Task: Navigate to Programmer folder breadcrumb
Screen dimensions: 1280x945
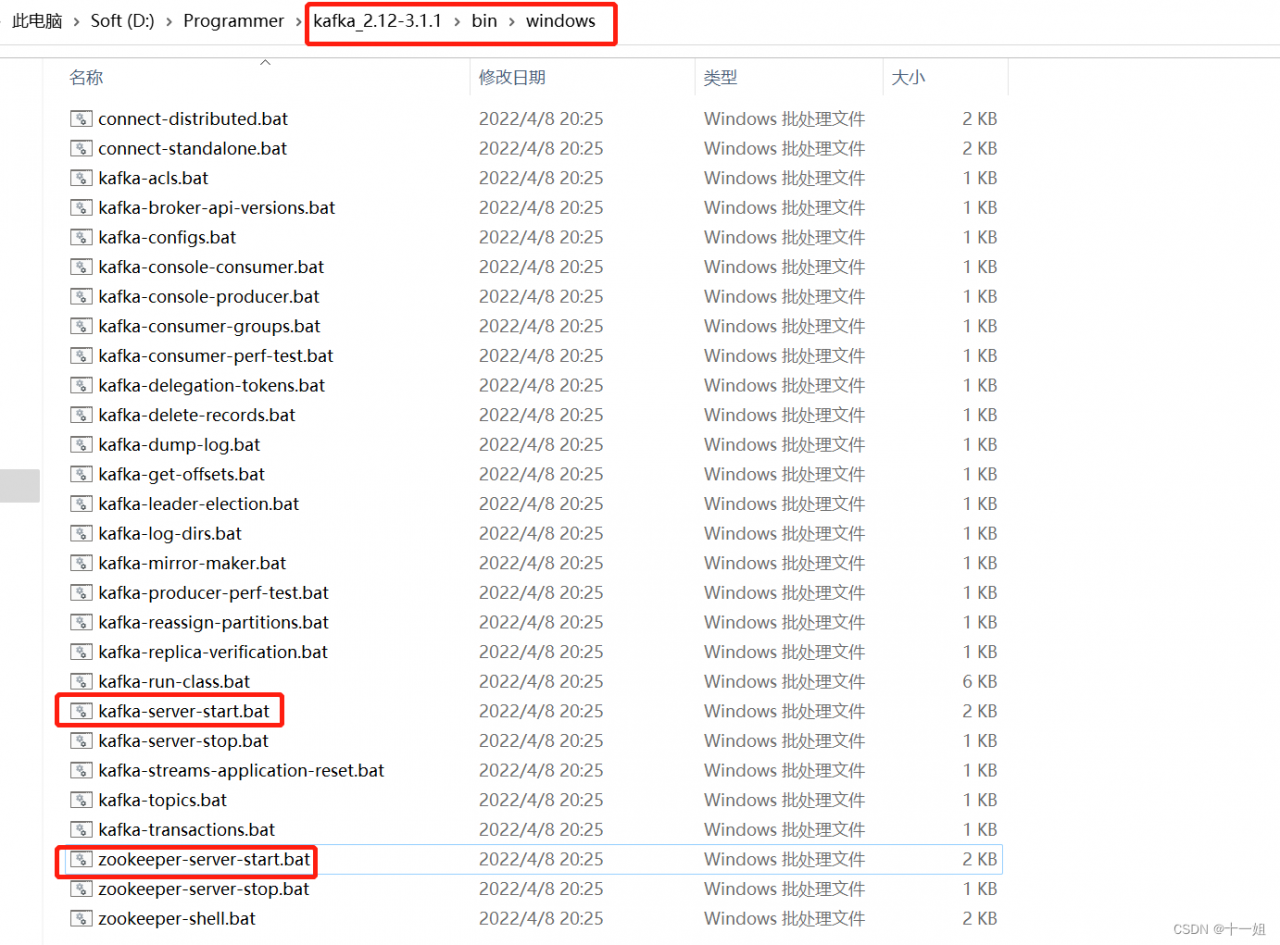Action: tap(234, 22)
